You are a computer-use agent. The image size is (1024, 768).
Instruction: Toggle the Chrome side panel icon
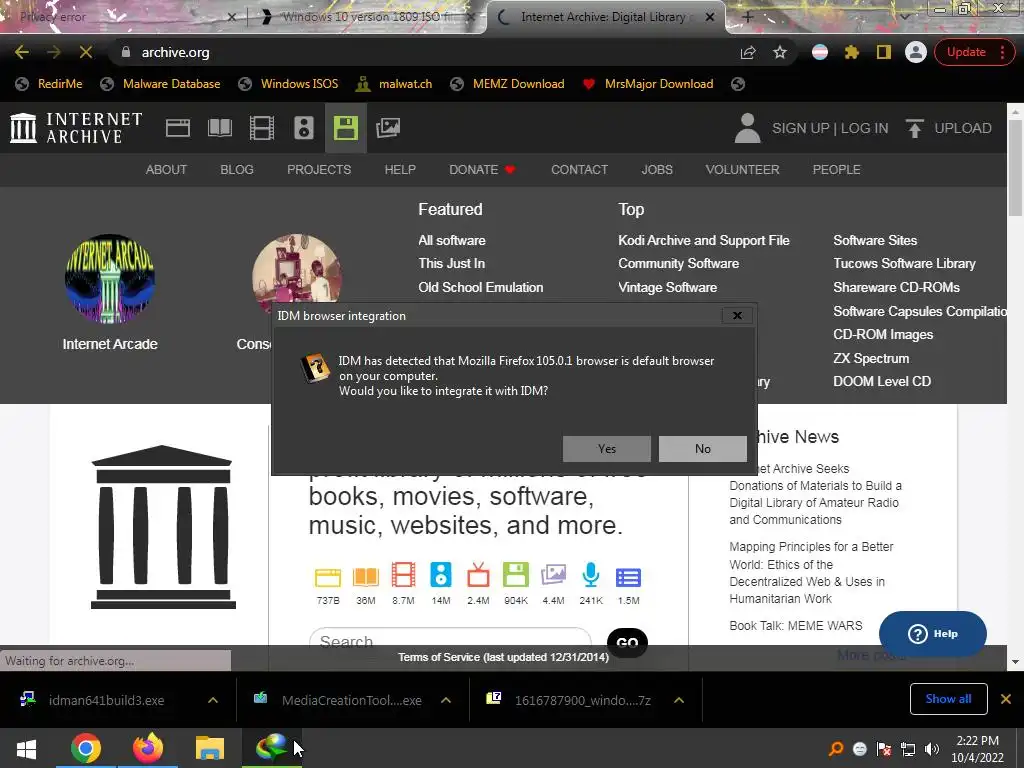coord(884,52)
